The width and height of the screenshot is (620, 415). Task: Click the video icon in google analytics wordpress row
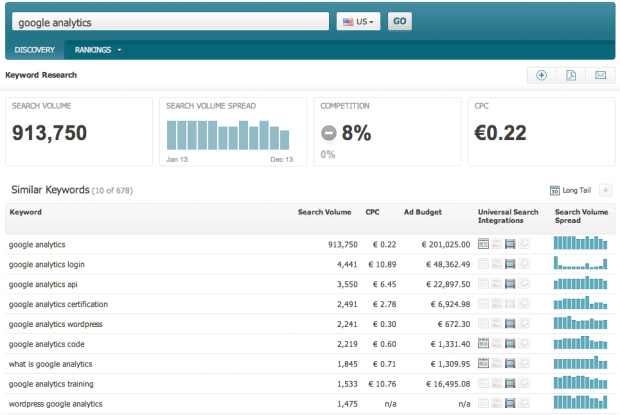[510, 324]
